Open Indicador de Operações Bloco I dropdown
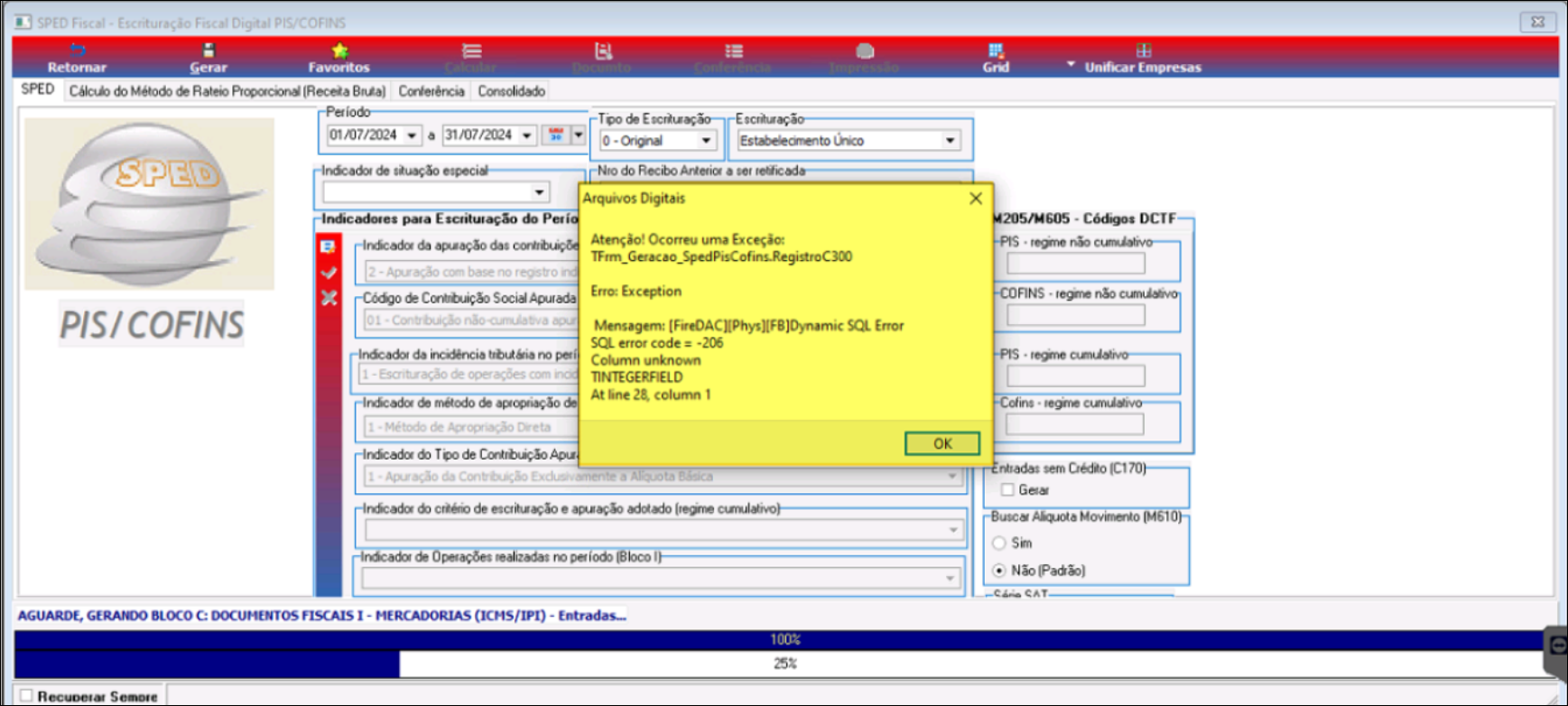 pyautogui.click(x=950, y=578)
